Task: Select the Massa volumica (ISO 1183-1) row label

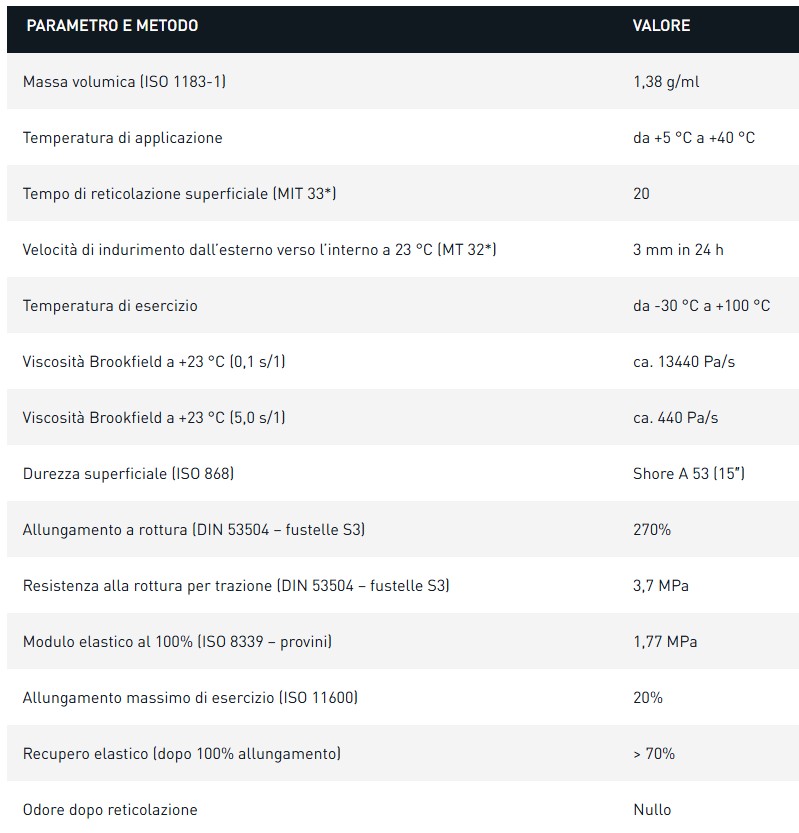Action: coord(124,81)
